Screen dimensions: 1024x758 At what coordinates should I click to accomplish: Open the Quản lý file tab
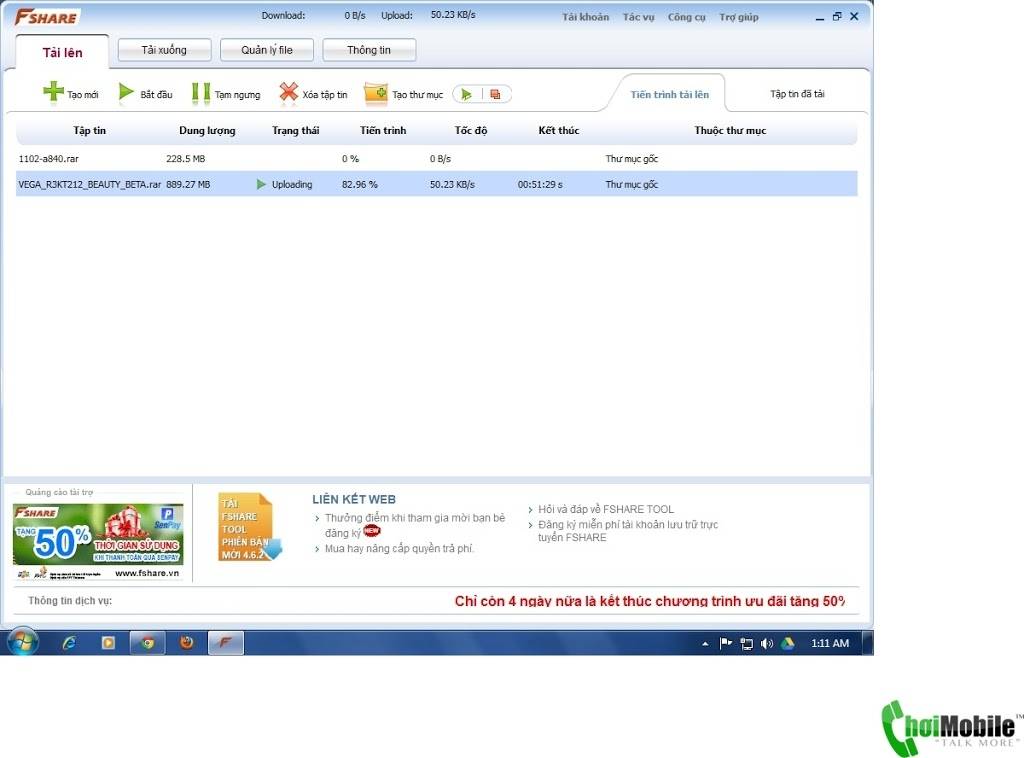pos(266,50)
